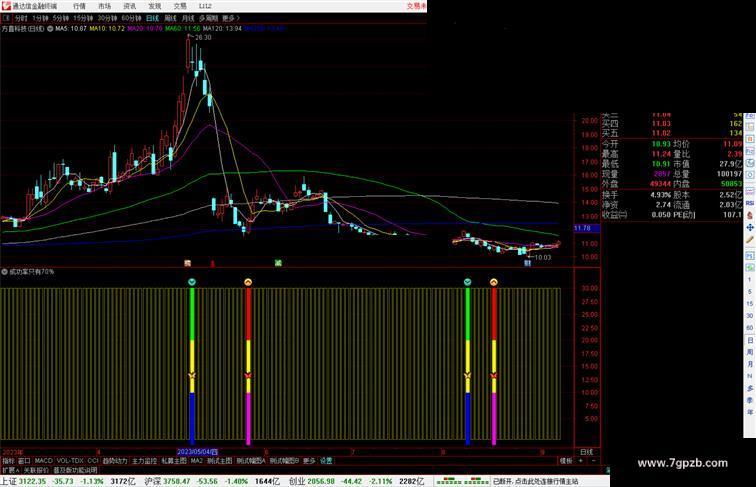This screenshot has height=487, width=756.
Task: Open 更多 on the bottom indicator bar
Action: pos(309,461)
